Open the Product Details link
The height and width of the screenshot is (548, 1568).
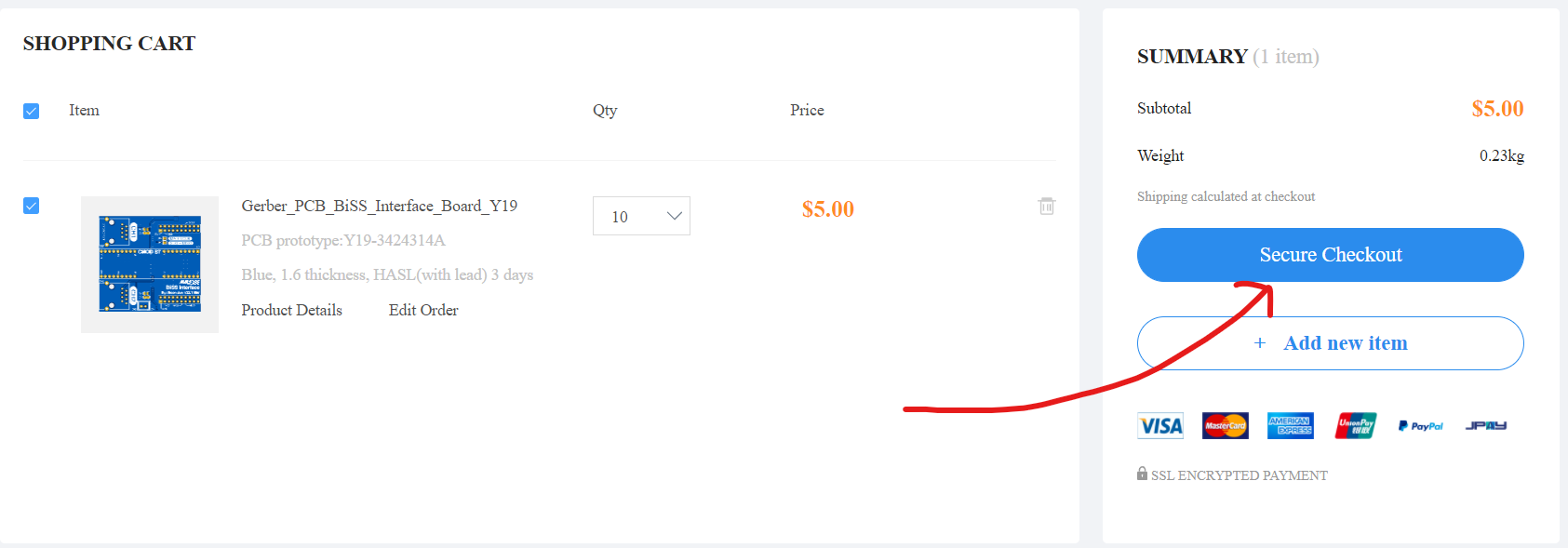point(291,310)
